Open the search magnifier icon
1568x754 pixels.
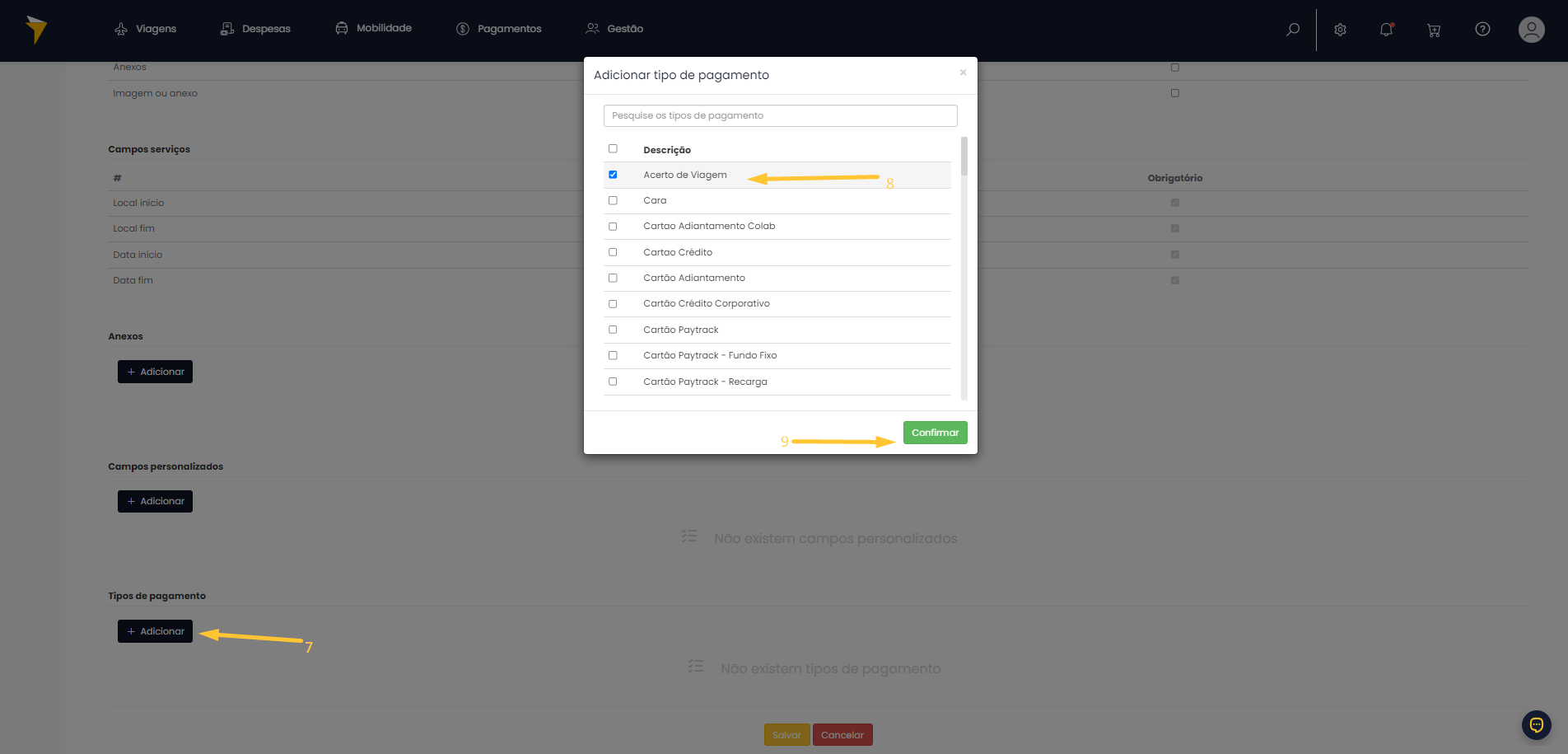pyautogui.click(x=1293, y=30)
